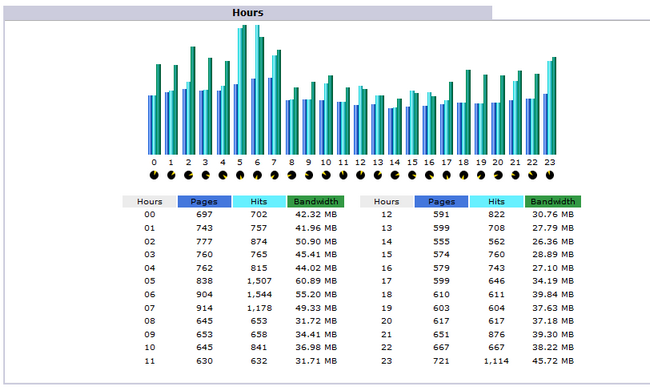The width and height of the screenshot is (650, 387).
Task: Click the clock icon under hour 16
Action: coord(429,175)
